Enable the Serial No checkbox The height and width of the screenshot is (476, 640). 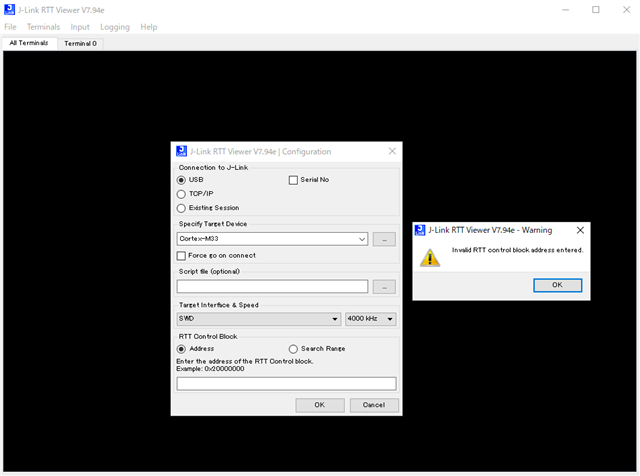point(293,180)
